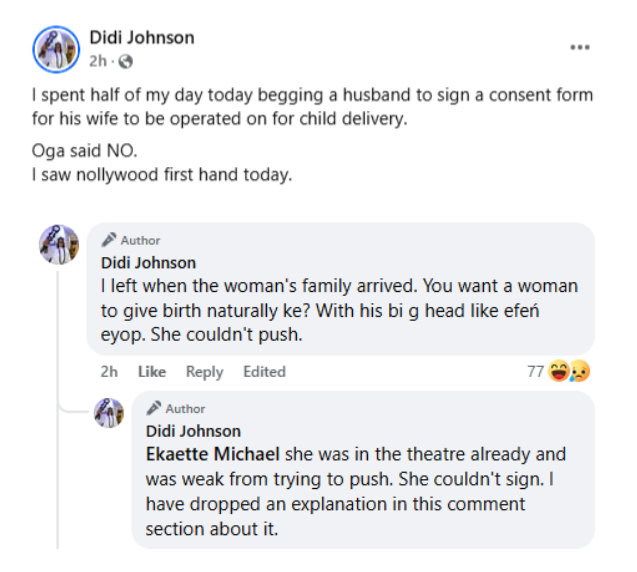
Task: Open the 77 reactions count
Action: coord(535,372)
